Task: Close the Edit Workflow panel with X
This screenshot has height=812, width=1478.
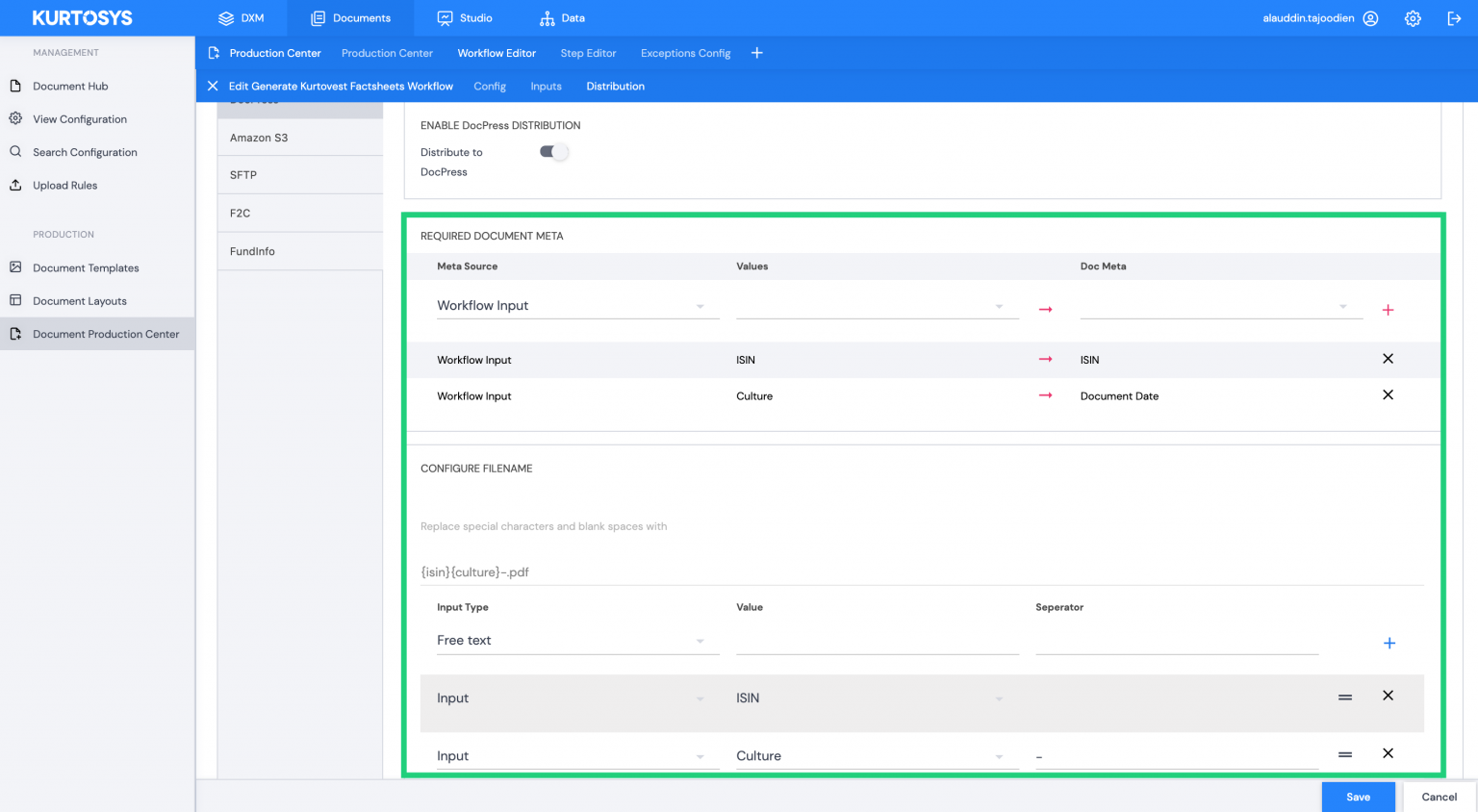Action: (x=213, y=86)
